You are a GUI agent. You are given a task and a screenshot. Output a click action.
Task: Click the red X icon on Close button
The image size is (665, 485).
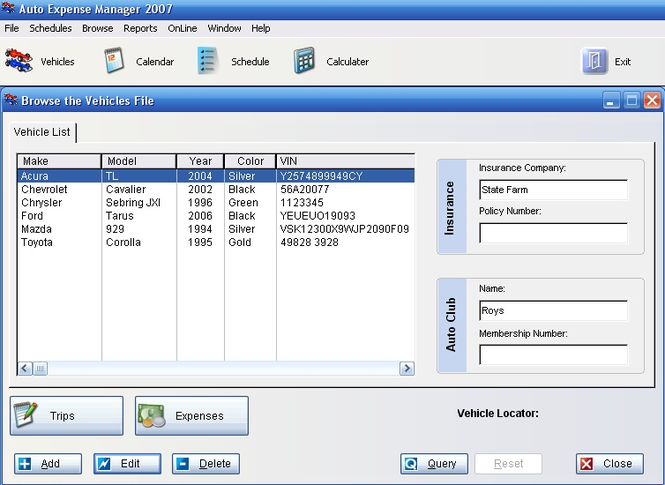[587, 464]
